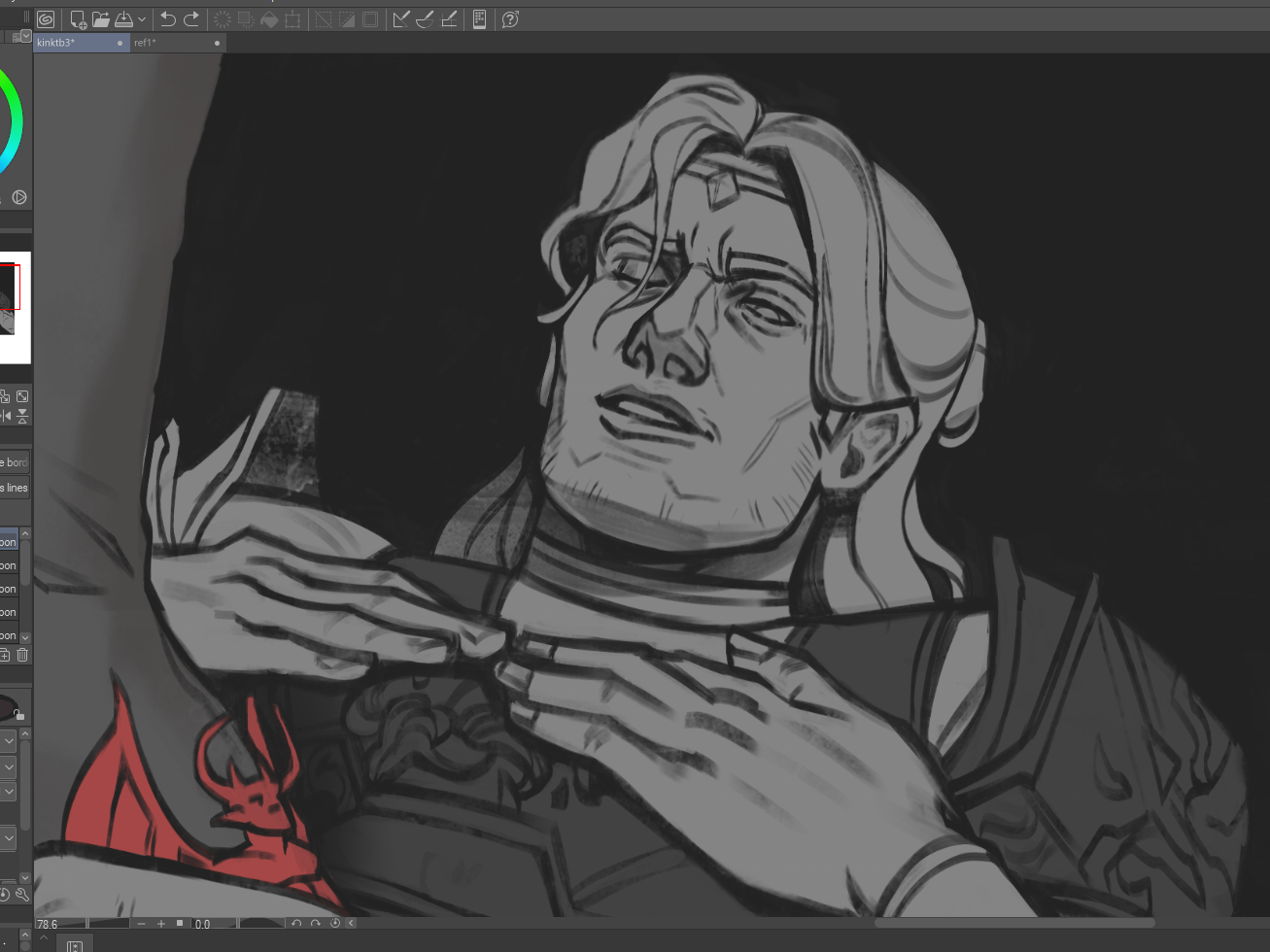Switch to the ref1 canvas tab
This screenshot has width=1270, height=952.
pos(146,43)
